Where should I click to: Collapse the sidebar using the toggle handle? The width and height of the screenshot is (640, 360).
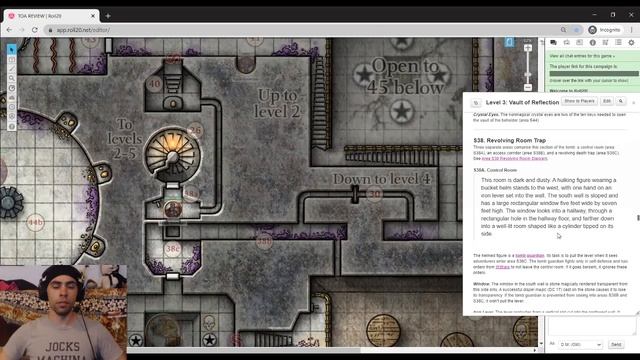click(x=542, y=42)
